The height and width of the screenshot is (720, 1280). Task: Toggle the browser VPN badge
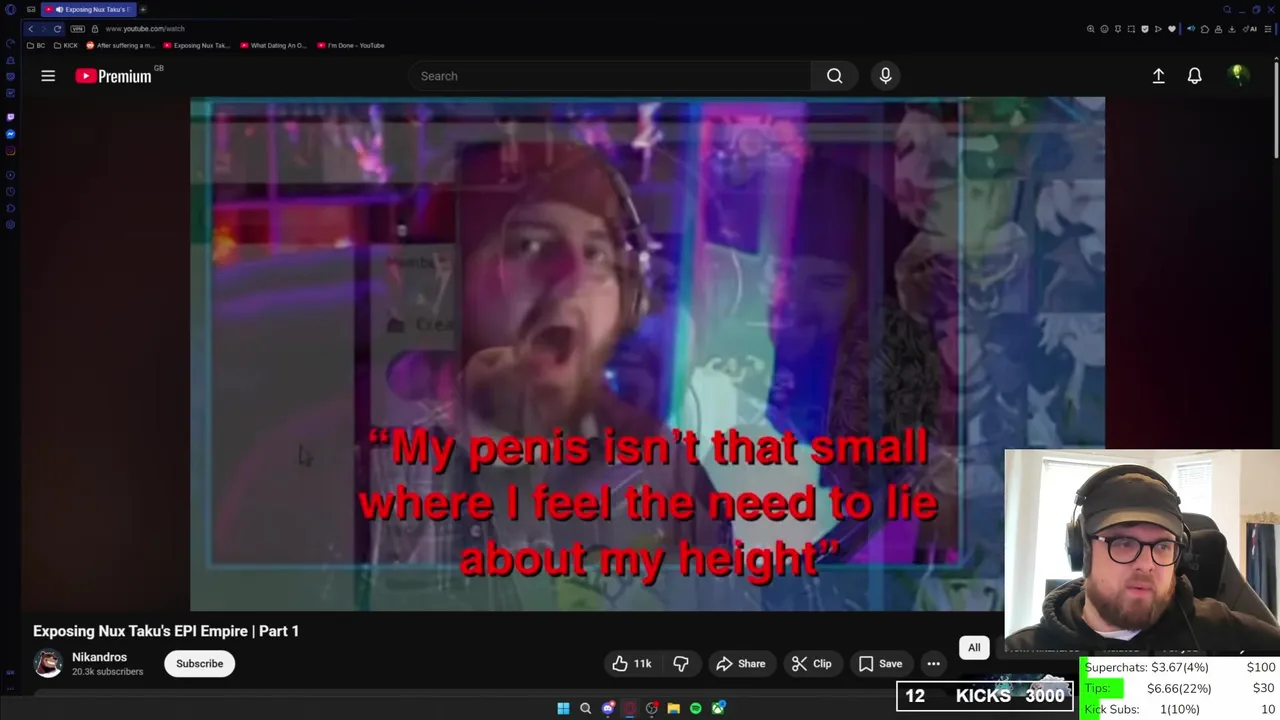tap(77, 29)
